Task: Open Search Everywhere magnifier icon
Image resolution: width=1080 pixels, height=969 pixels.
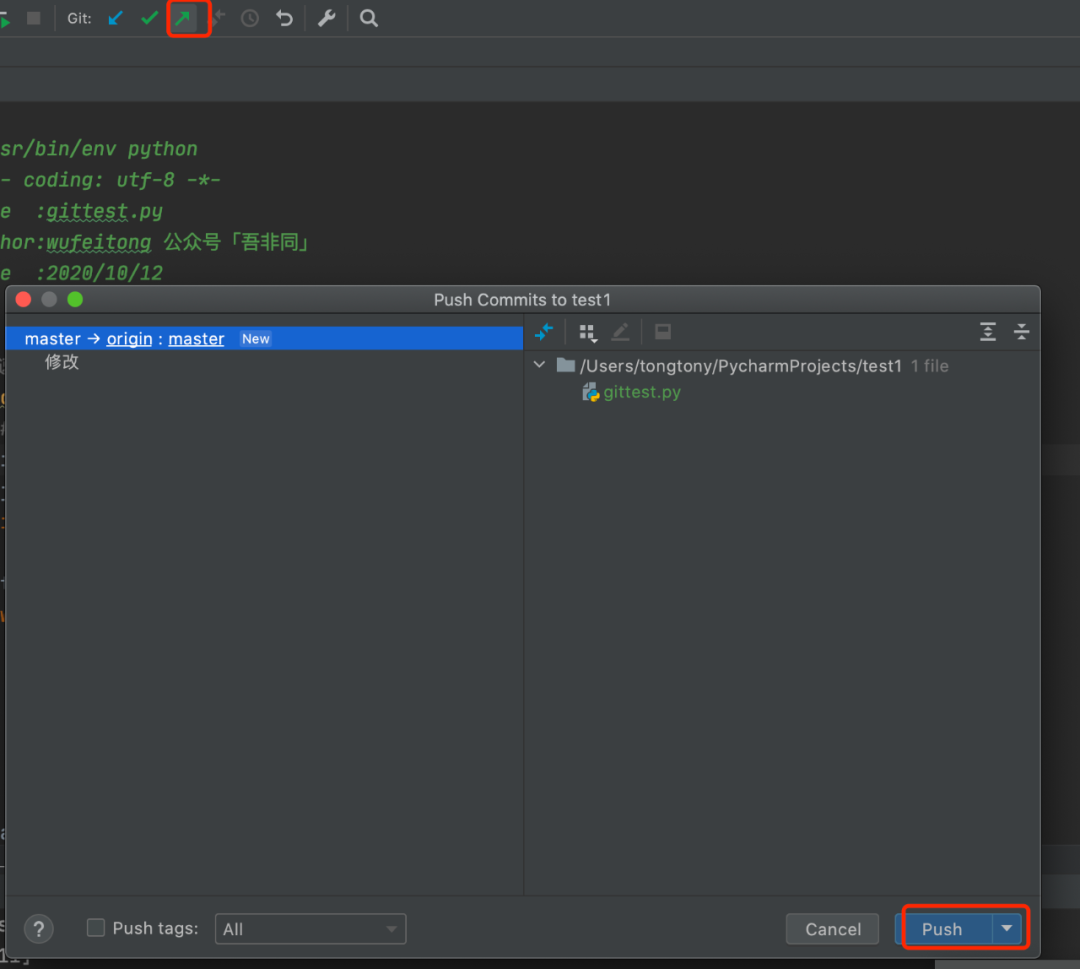Action: (x=369, y=18)
